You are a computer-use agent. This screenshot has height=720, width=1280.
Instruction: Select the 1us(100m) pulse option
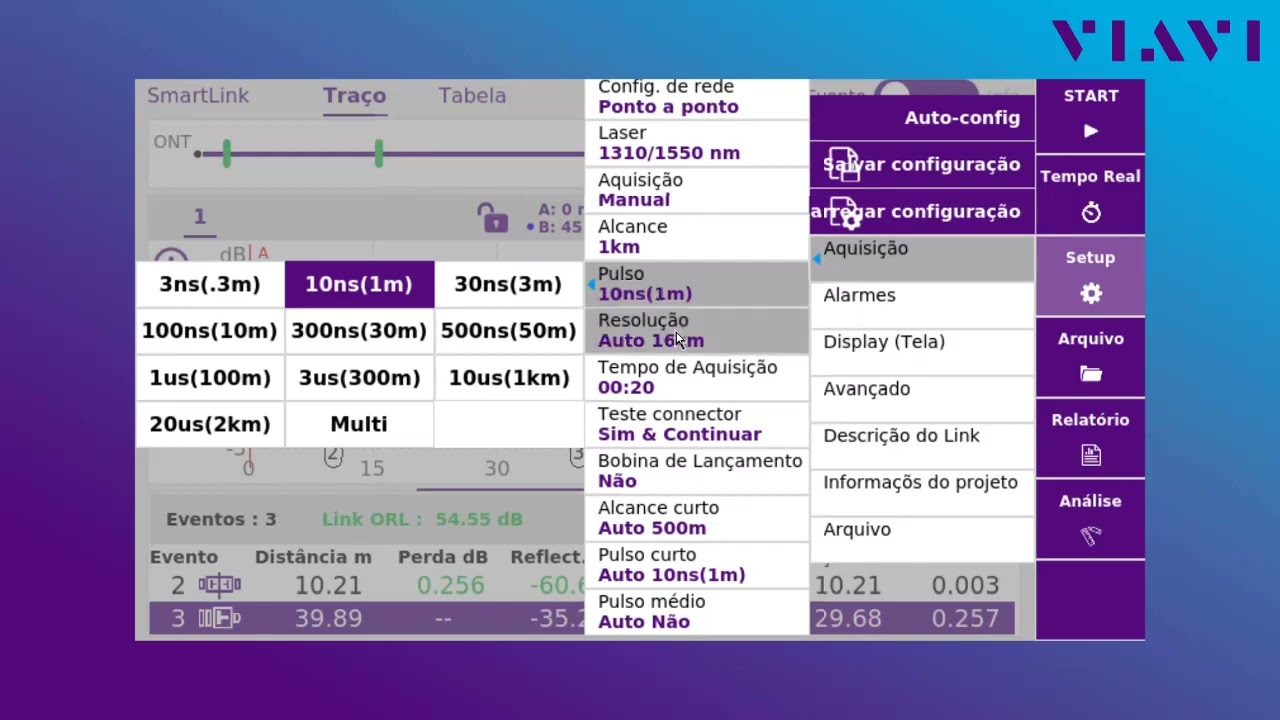point(210,378)
